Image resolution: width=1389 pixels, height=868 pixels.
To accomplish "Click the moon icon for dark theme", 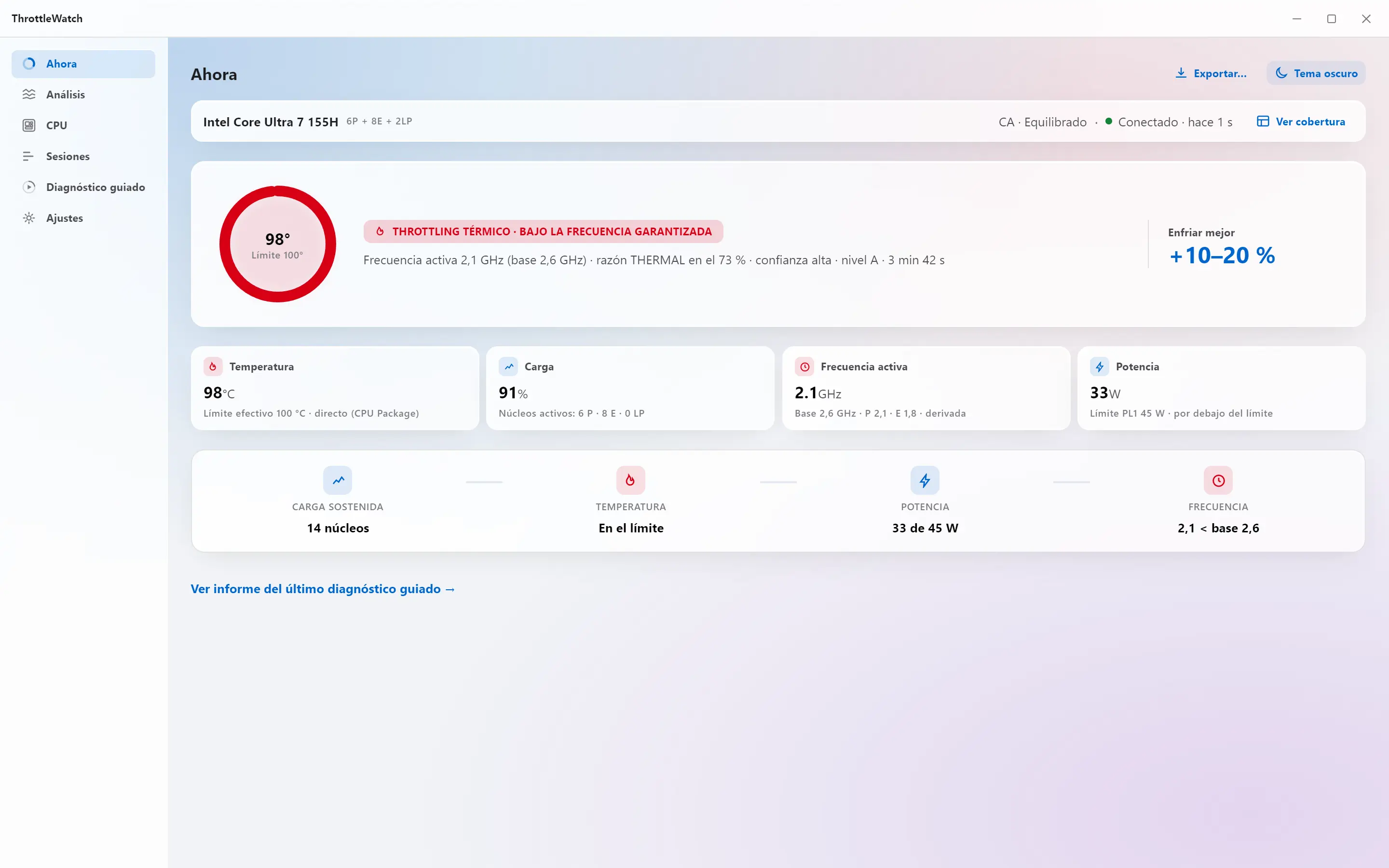I will pyautogui.click(x=1281, y=73).
